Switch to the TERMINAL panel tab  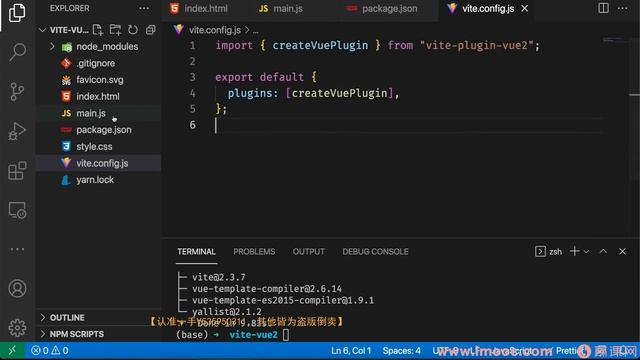196,251
